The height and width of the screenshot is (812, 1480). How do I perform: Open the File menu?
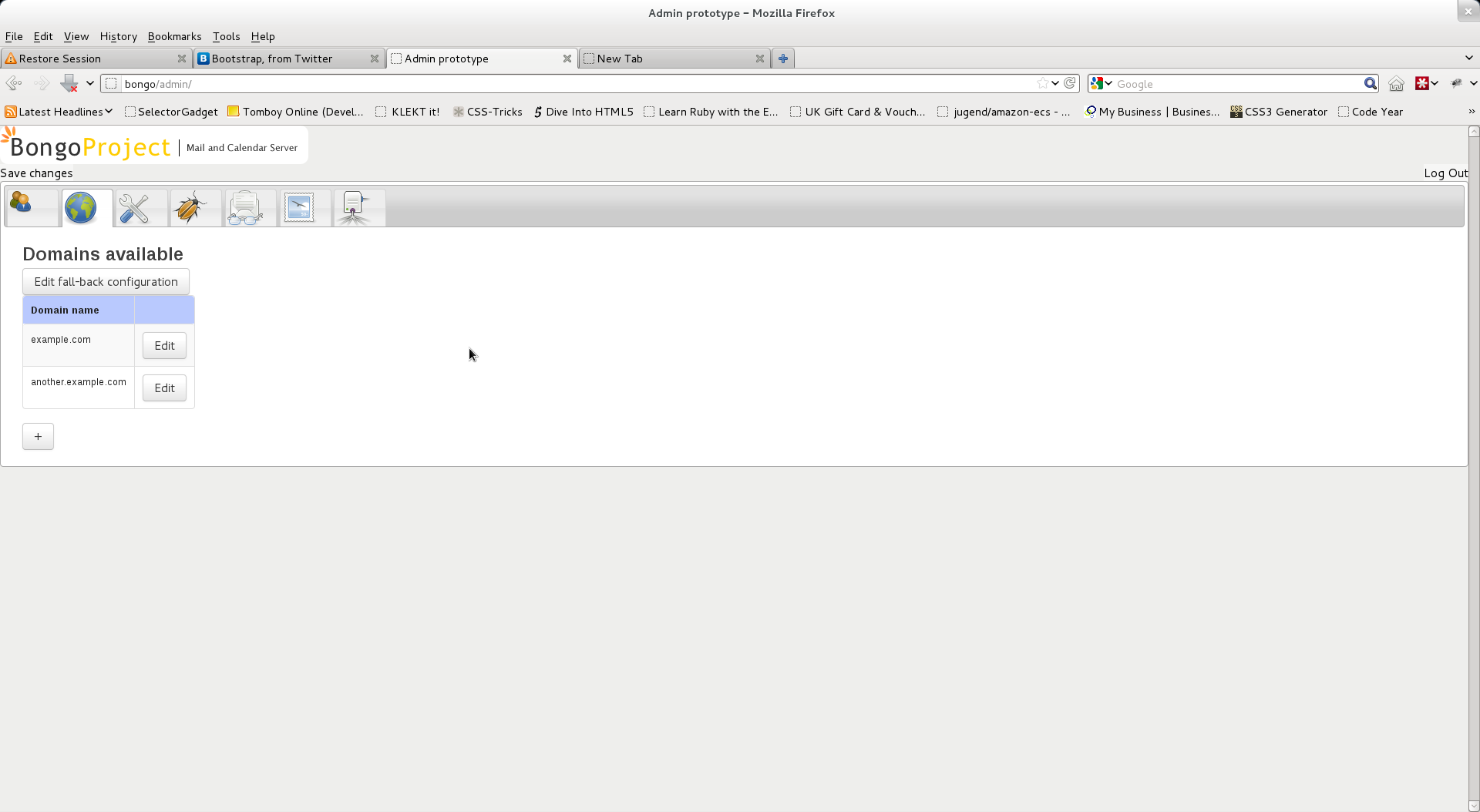tap(14, 36)
